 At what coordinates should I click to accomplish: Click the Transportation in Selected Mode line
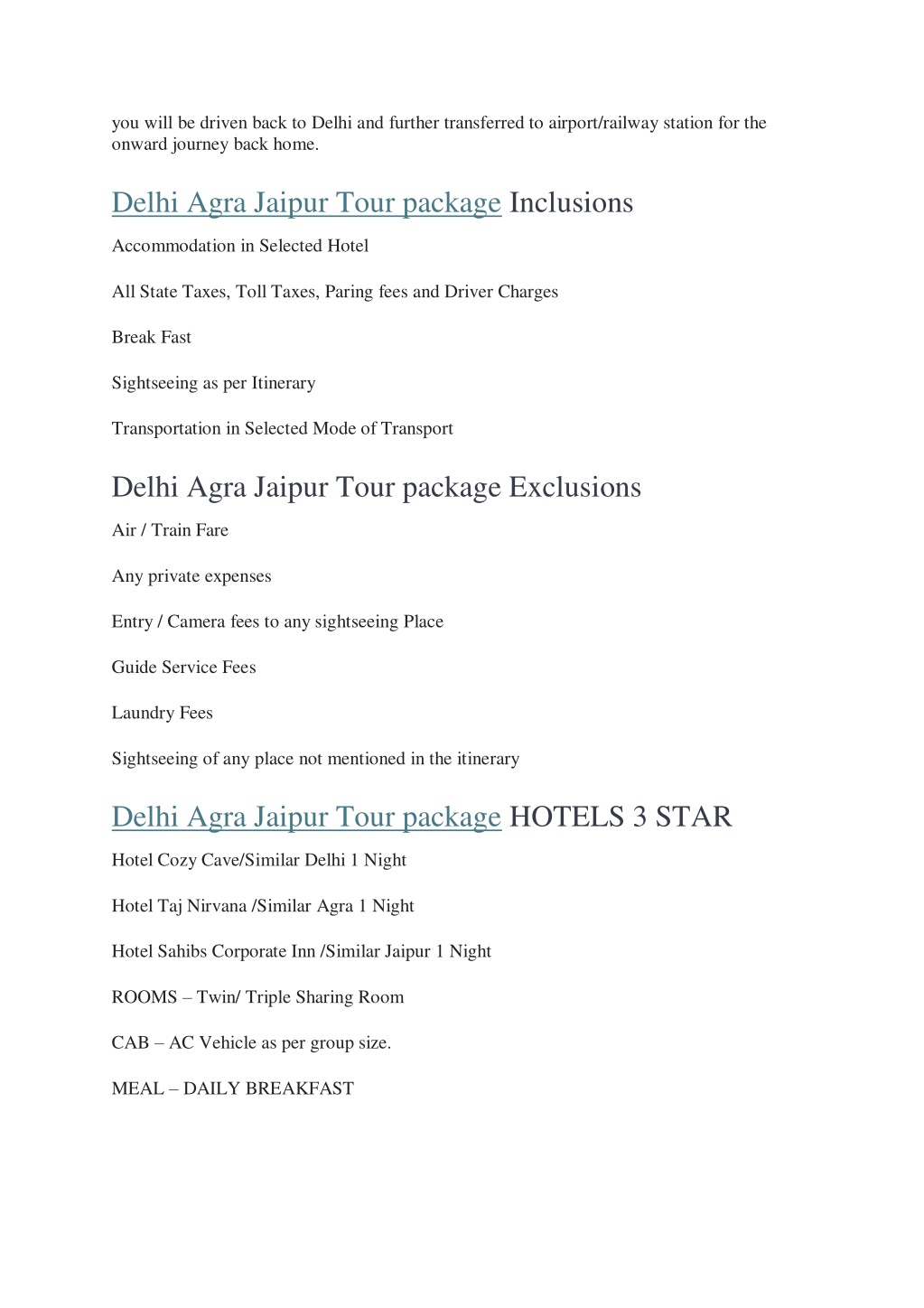pyautogui.click(x=283, y=428)
